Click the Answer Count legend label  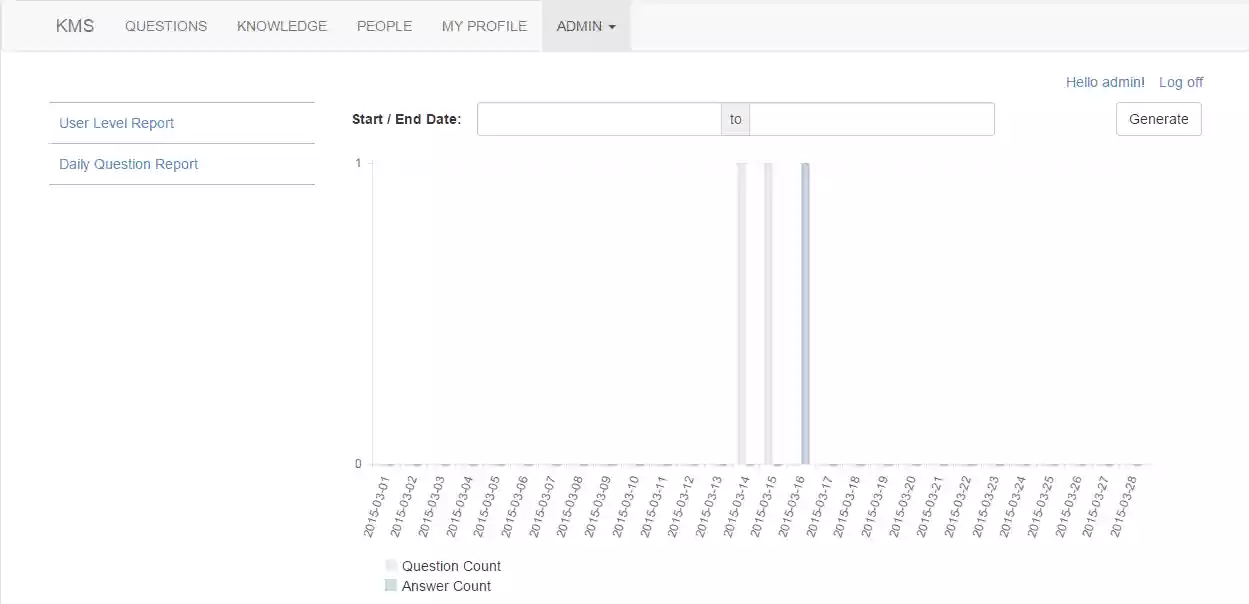(x=446, y=586)
